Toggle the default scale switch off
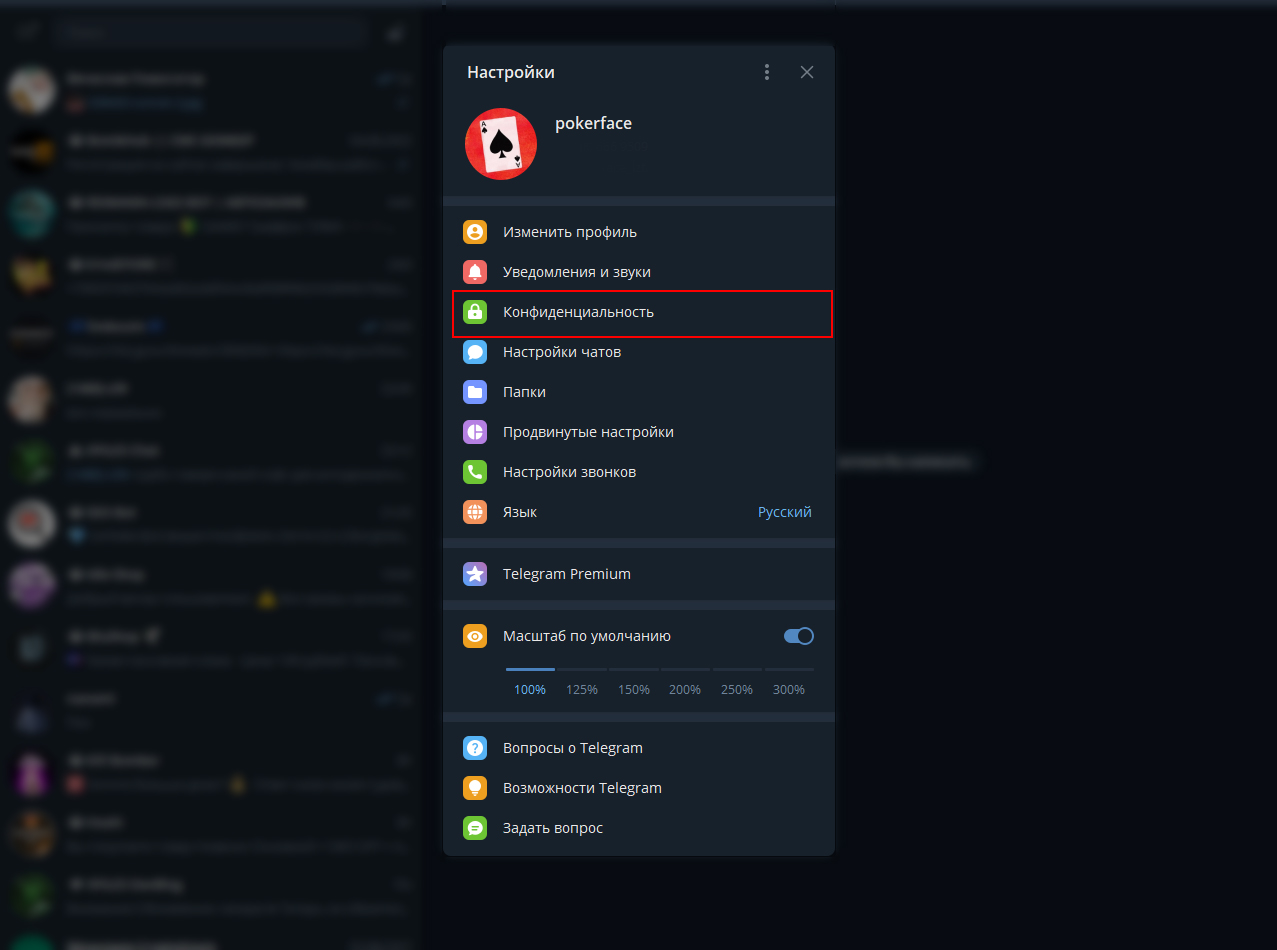The height and width of the screenshot is (950, 1277). (798, 636)
